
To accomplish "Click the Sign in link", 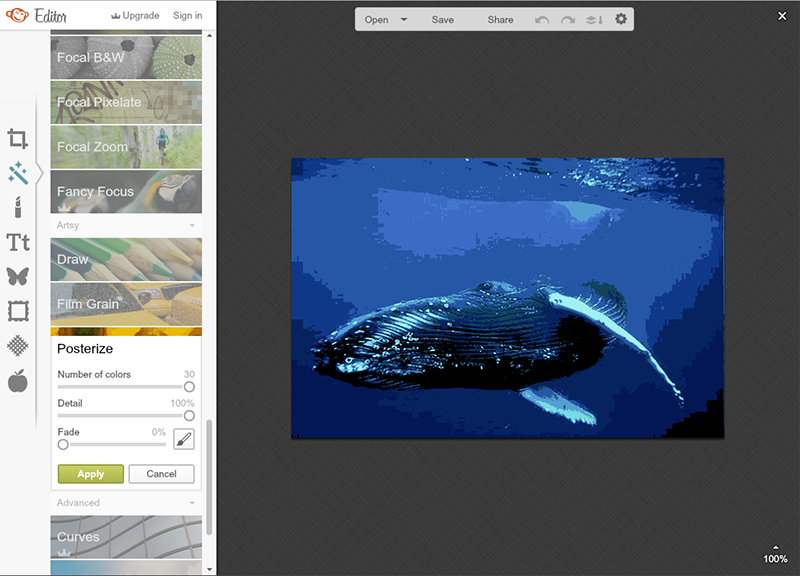I will [187, 16].
